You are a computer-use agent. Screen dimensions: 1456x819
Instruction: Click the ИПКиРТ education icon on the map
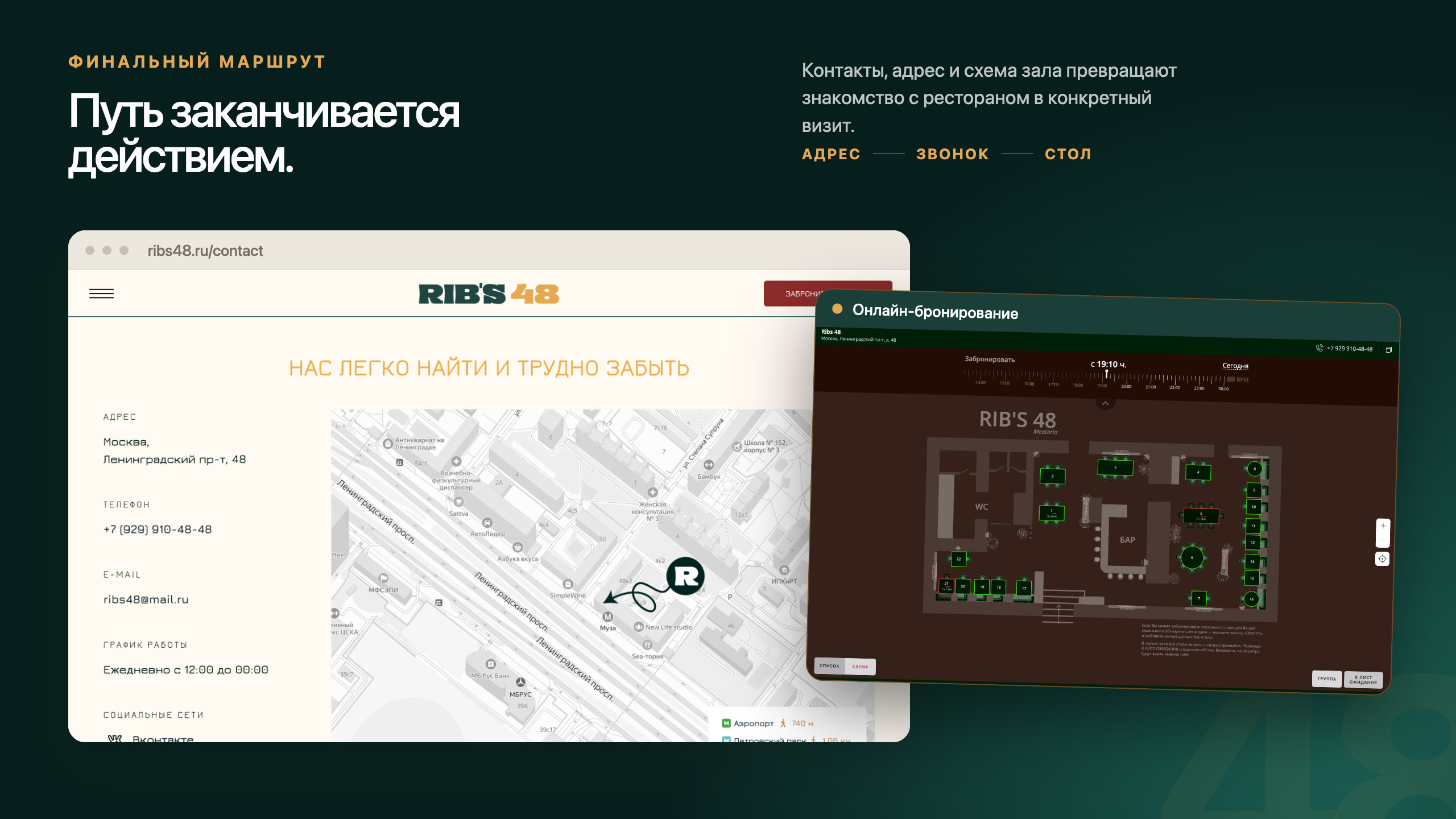784,570
